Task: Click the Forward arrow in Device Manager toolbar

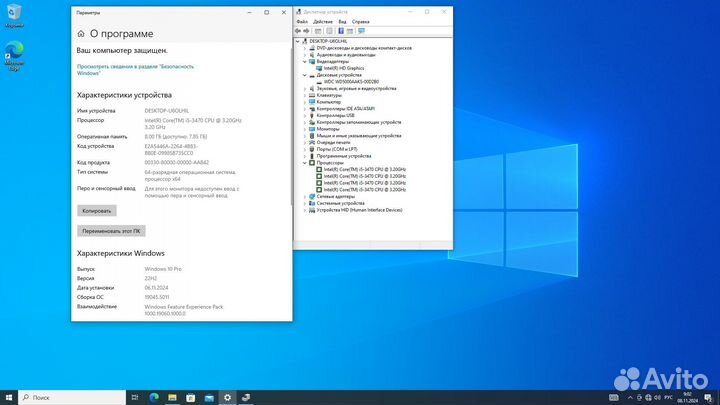Action: [306, 31]
